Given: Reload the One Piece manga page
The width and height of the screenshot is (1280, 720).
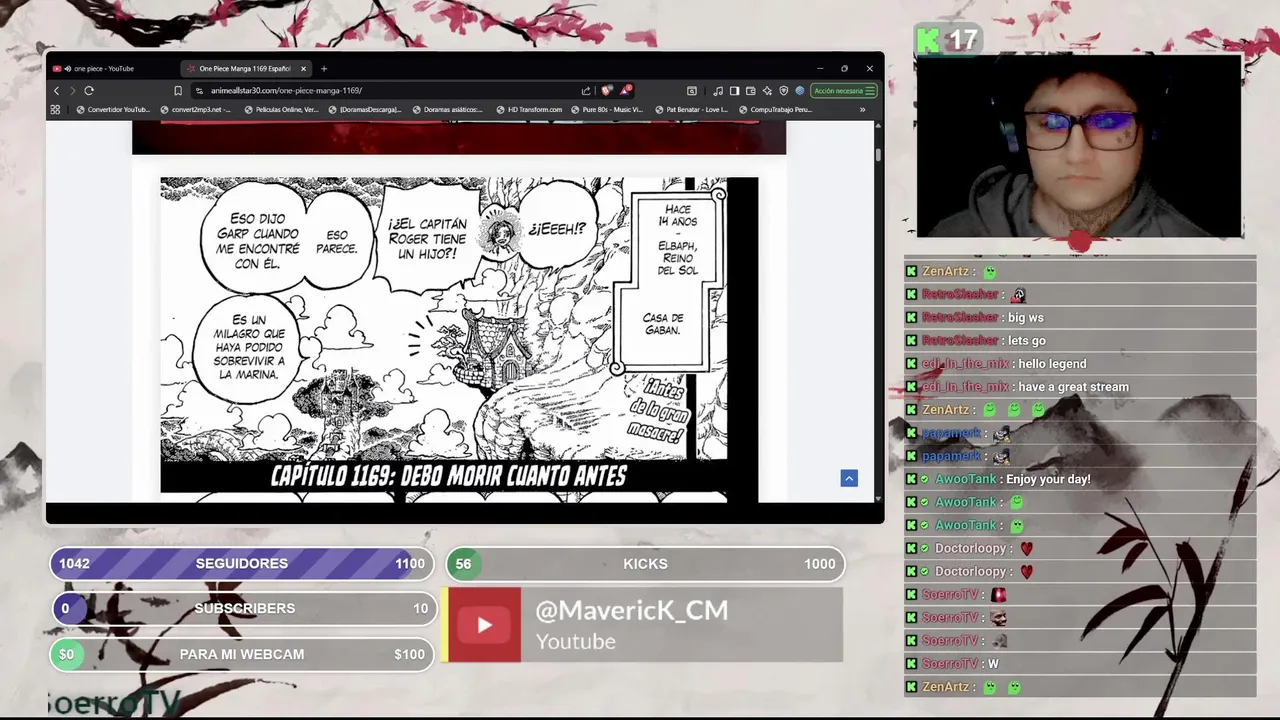Looking at the screenshot, I should click(89, 91).
